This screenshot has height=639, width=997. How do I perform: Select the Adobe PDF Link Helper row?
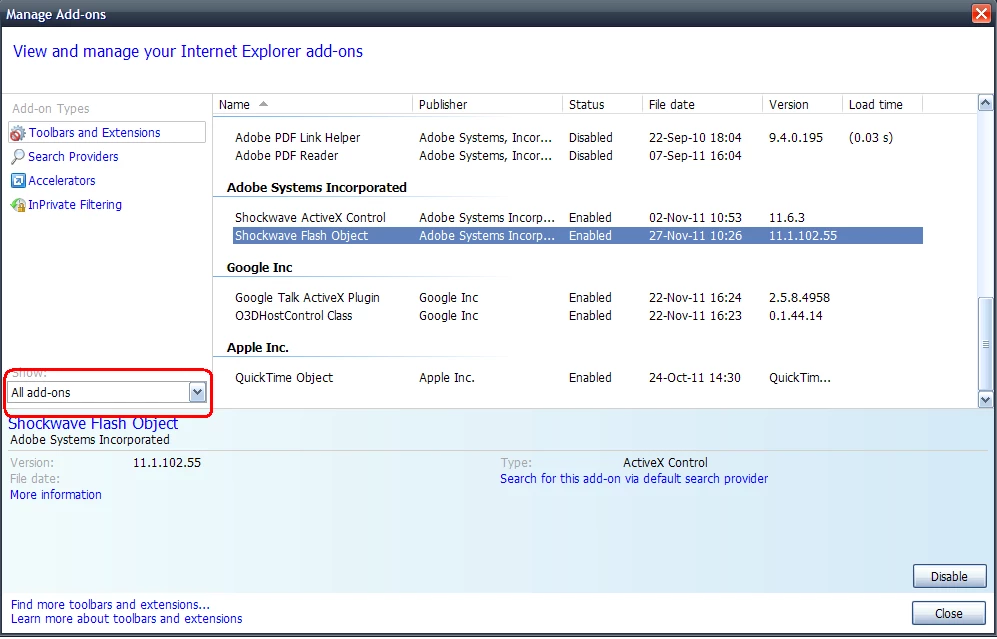(577, 137)
